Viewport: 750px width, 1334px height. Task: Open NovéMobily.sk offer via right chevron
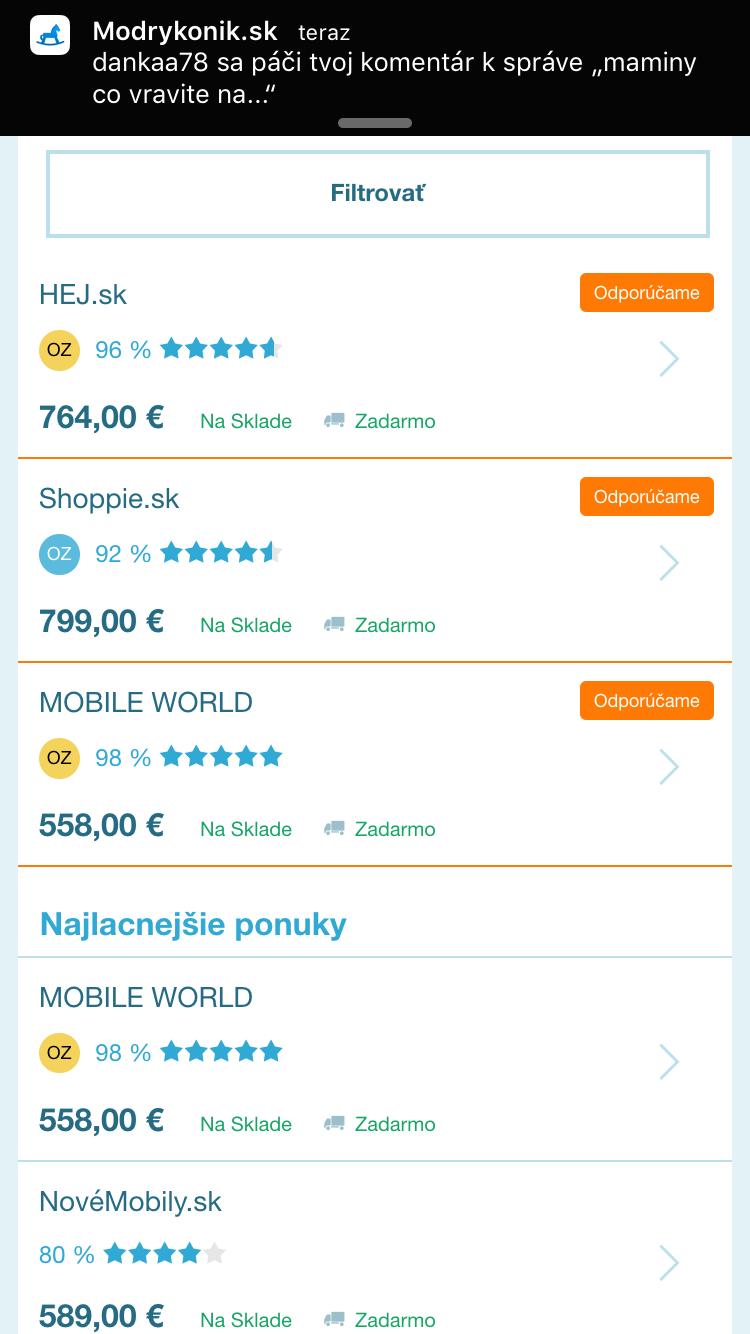click(x=669, y=1263)
